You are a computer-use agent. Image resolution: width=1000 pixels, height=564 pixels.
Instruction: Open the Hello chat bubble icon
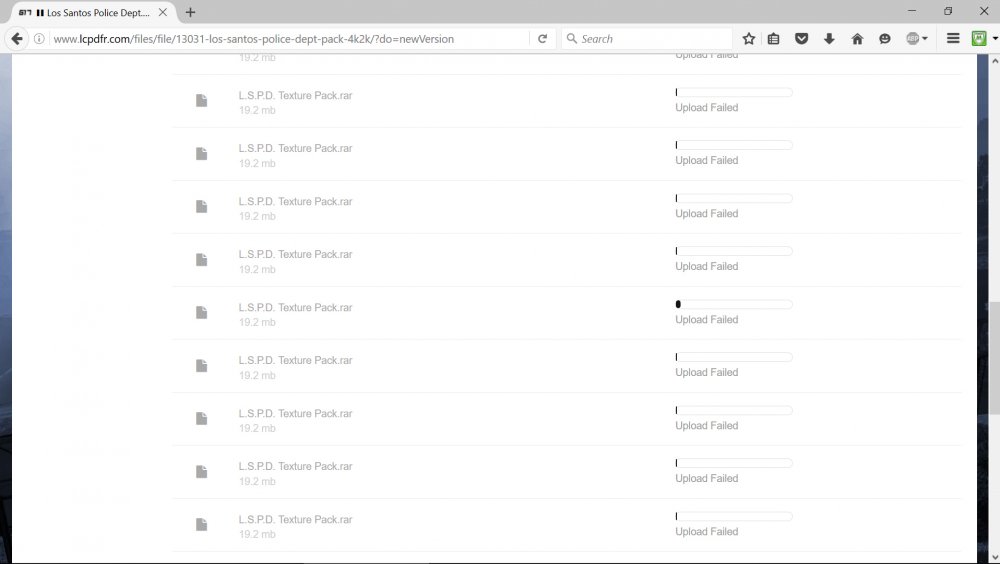click(885, 39)
